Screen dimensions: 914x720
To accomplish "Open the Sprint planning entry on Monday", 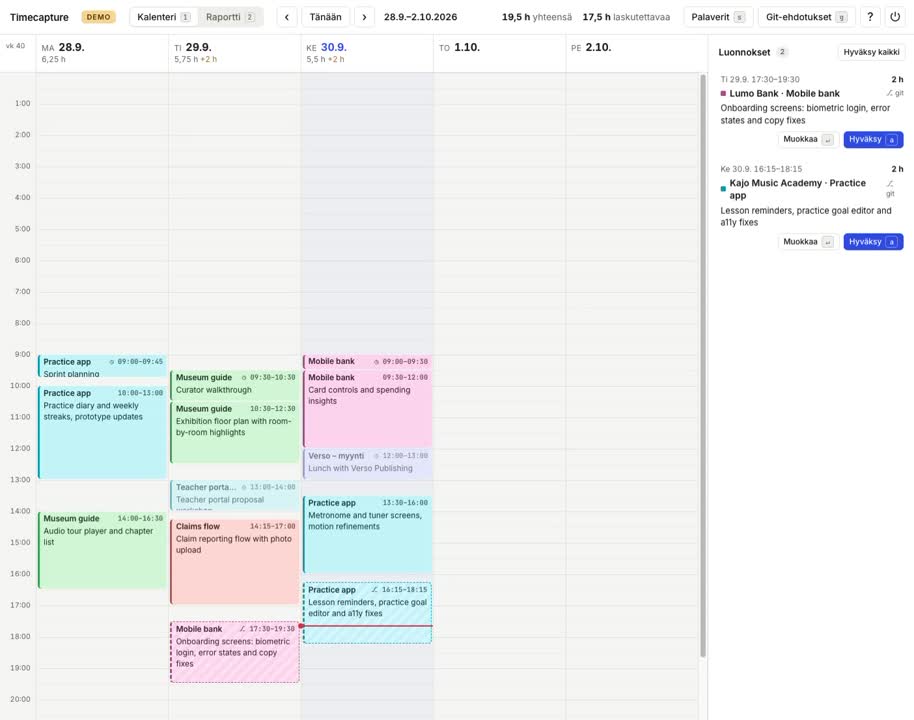I will pos(102,366).
